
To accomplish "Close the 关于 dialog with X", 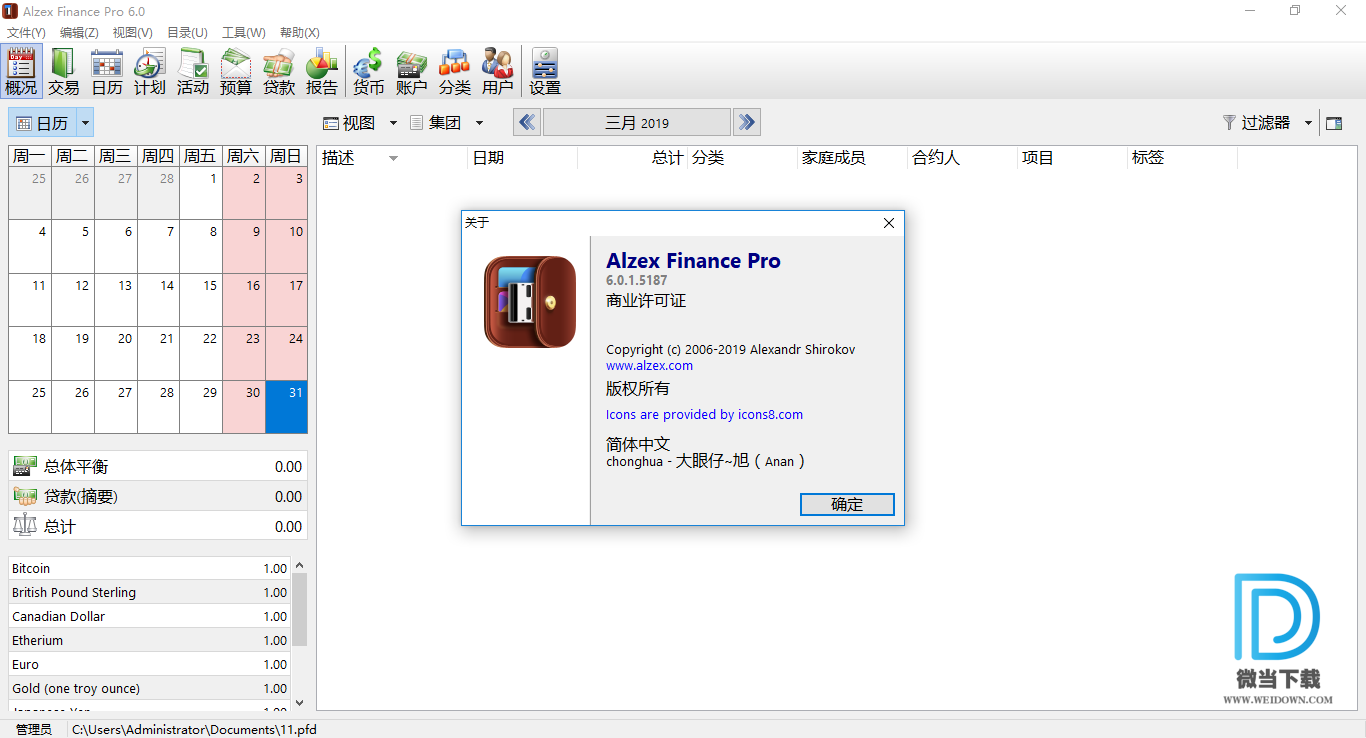I will [x=889, y=223].
